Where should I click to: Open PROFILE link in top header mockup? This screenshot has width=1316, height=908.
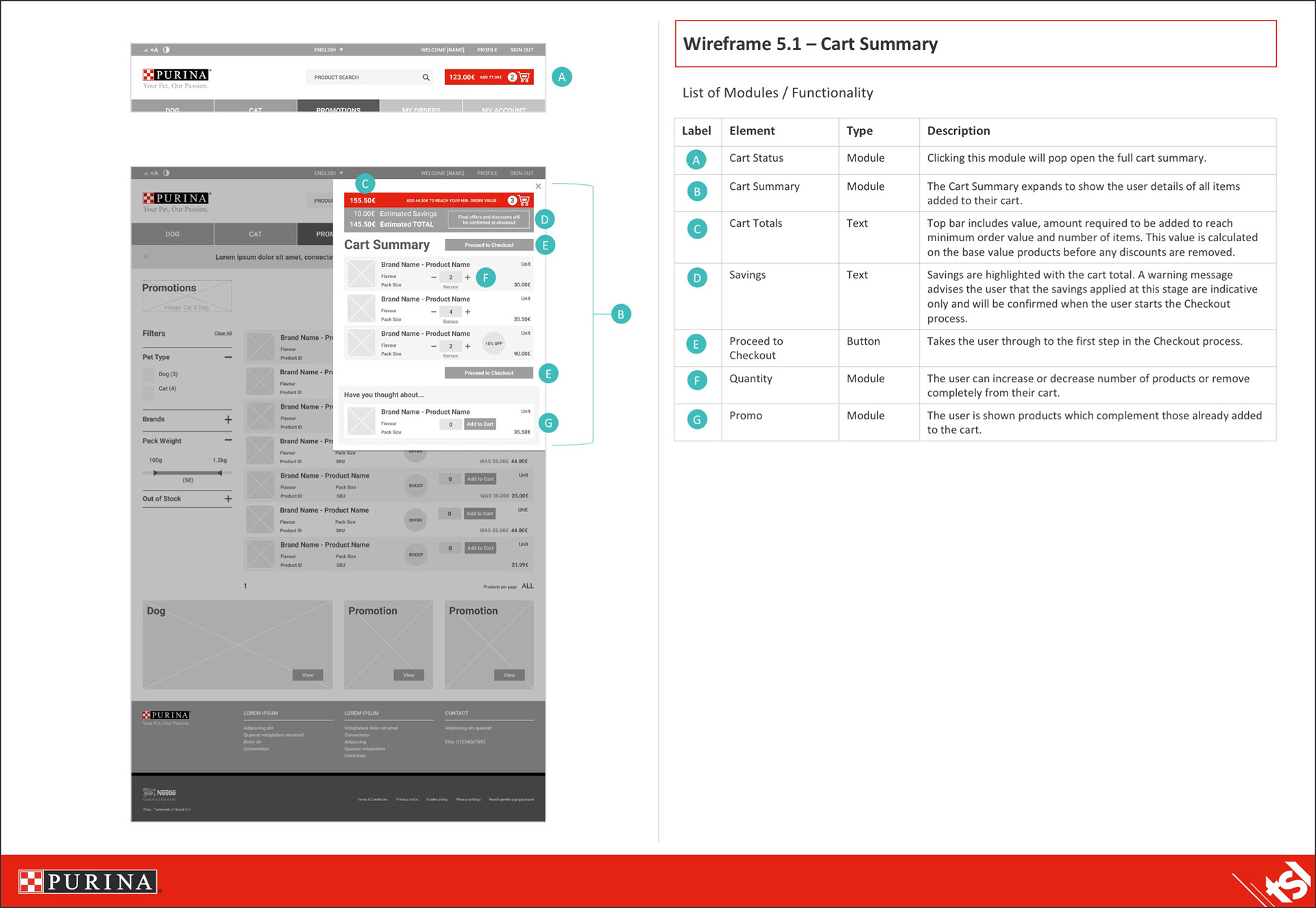[487, 50]
